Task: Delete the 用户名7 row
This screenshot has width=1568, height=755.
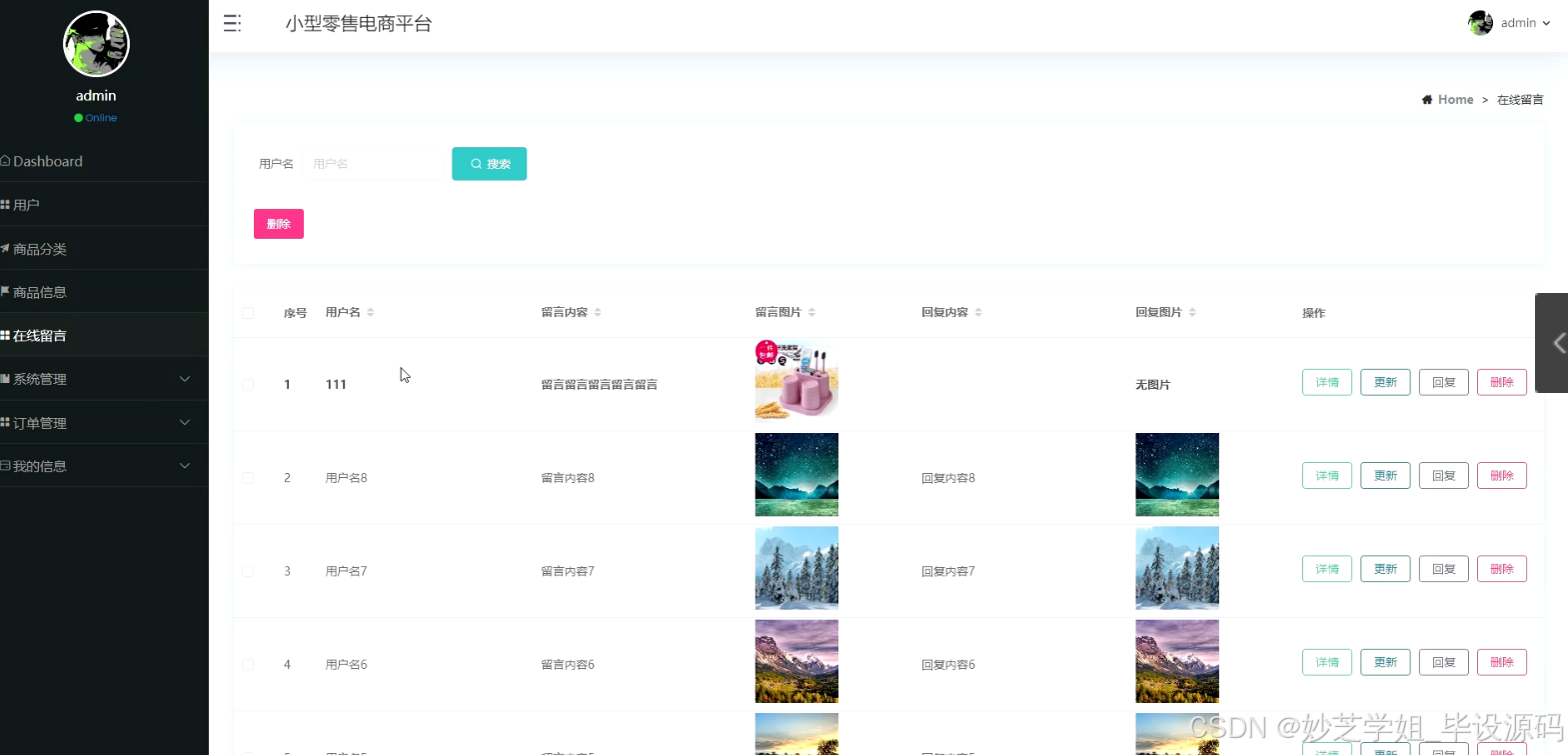Action: click(1502, 569)
